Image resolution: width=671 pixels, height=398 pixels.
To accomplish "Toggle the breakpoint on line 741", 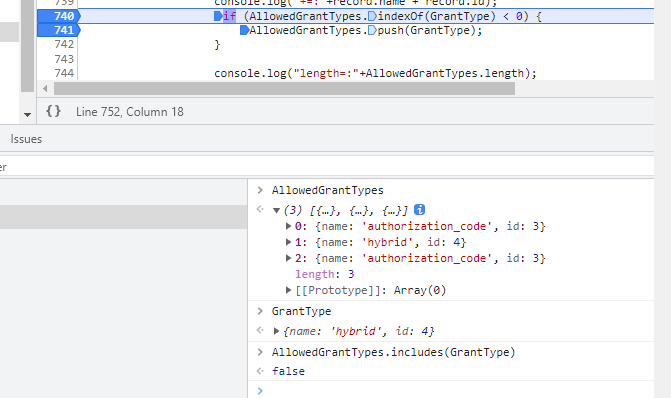I will coord(59,30).
